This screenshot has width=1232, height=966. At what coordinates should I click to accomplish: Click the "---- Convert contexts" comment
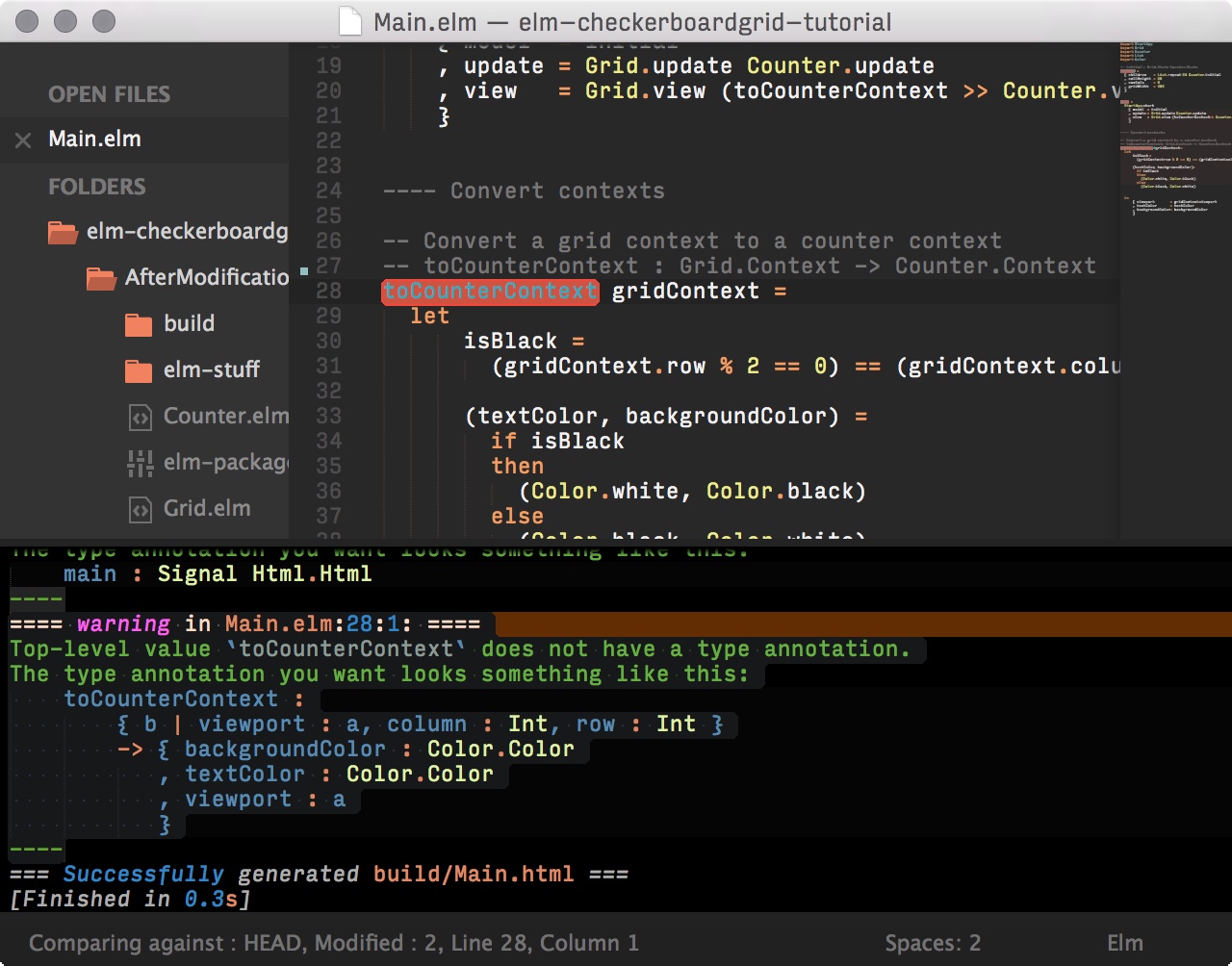[524, 191]
